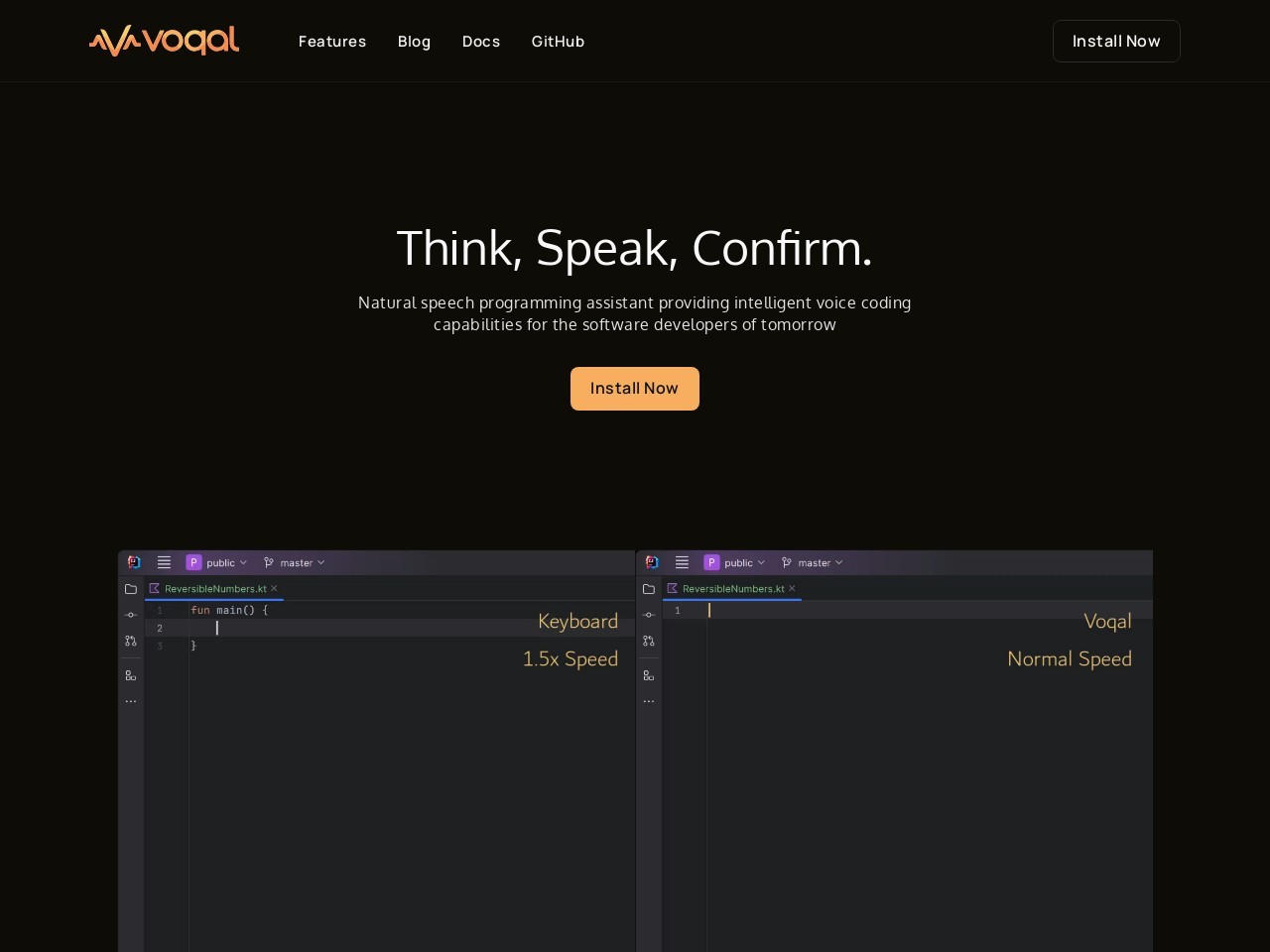Open Commit tool window in Keyboard IDE
Viewport: 1270px width, 952px height.
click(131, 615)
